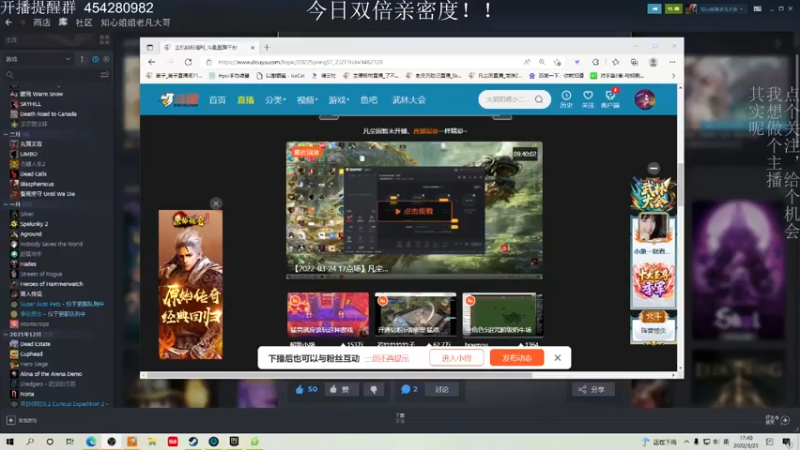
Task: Click the browser back arrow
Action: click(152, 62)
